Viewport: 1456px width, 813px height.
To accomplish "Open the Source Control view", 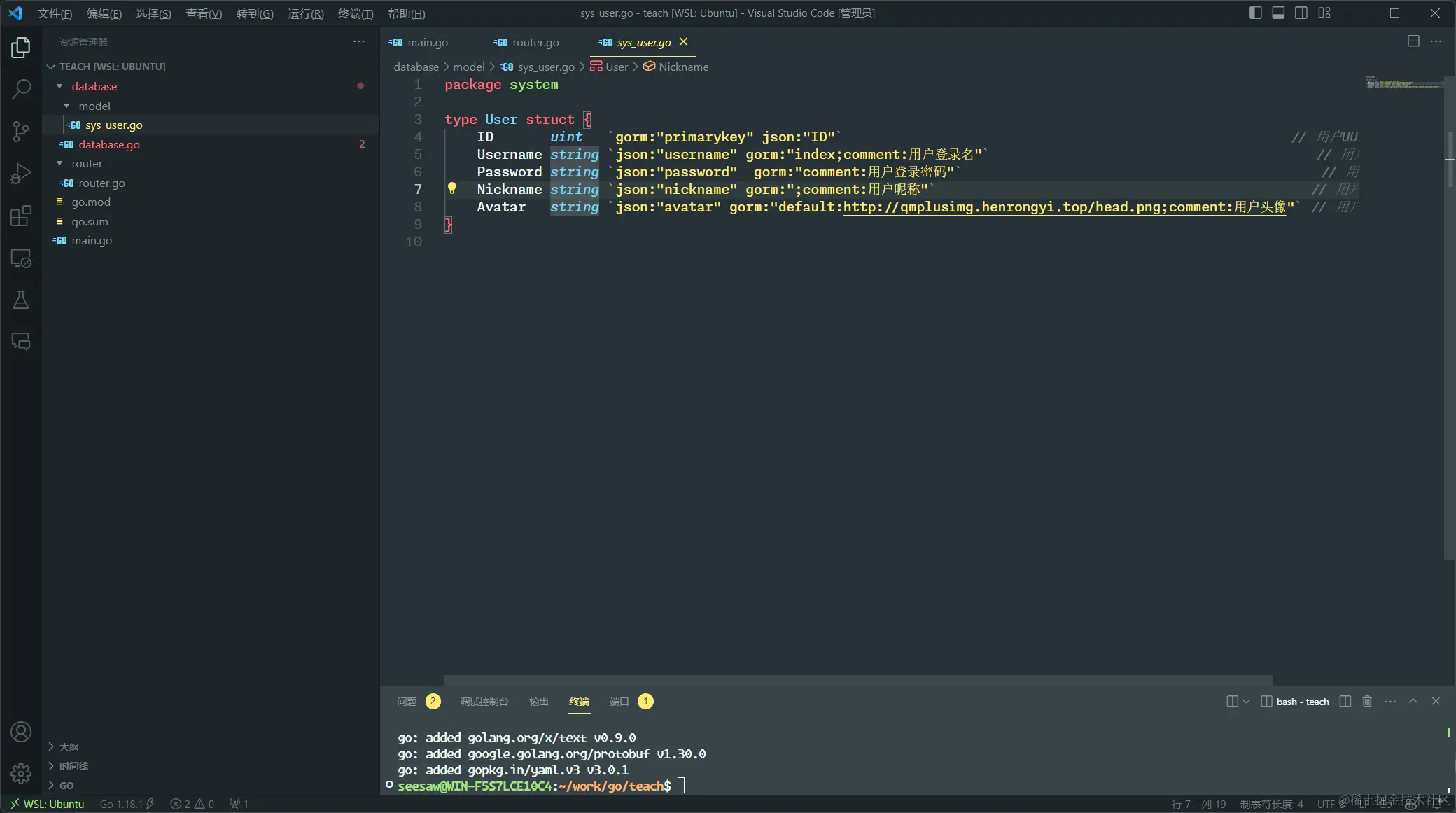I will coord(21,131).
